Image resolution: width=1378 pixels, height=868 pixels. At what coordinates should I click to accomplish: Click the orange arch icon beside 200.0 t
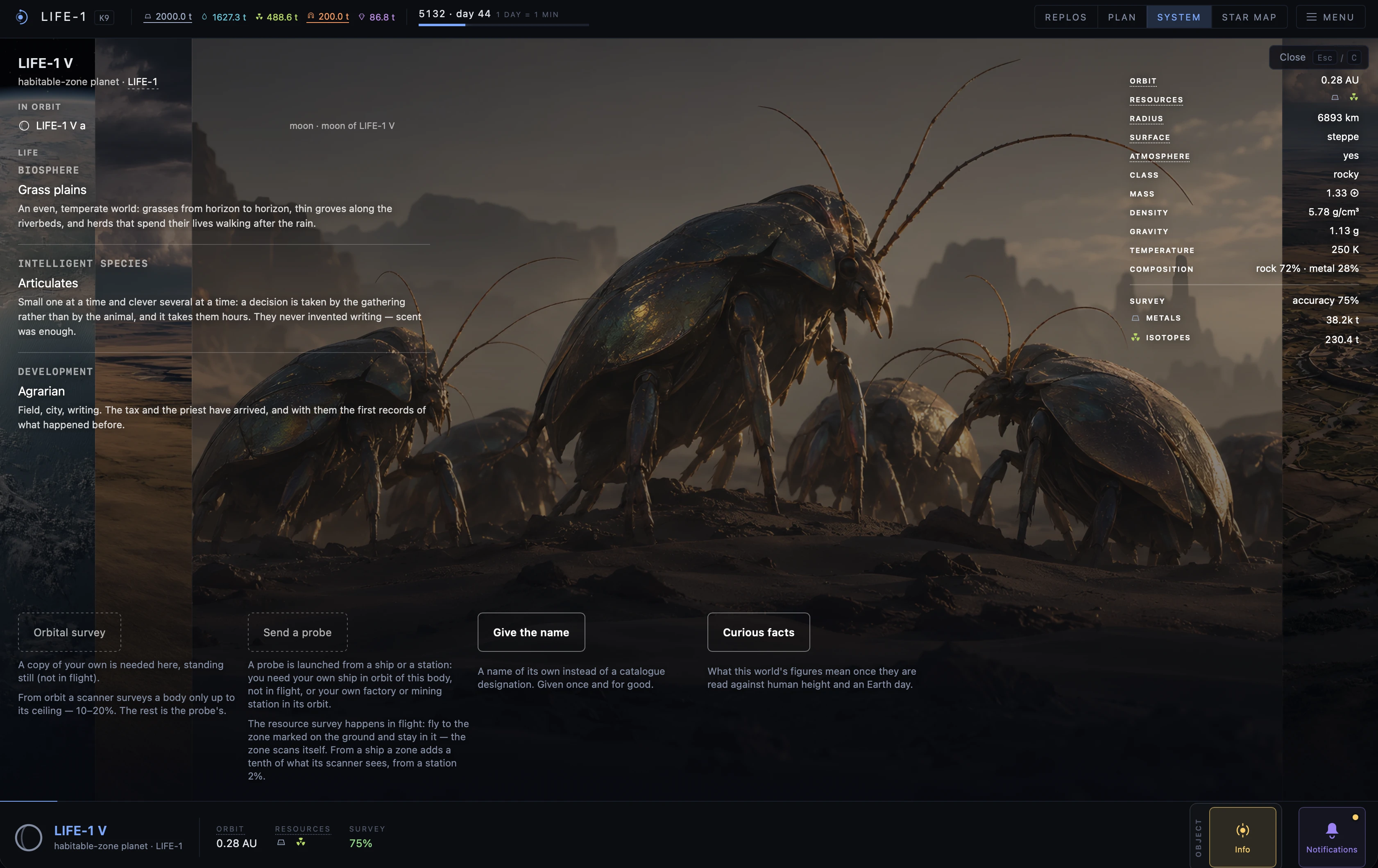[311, 17]
